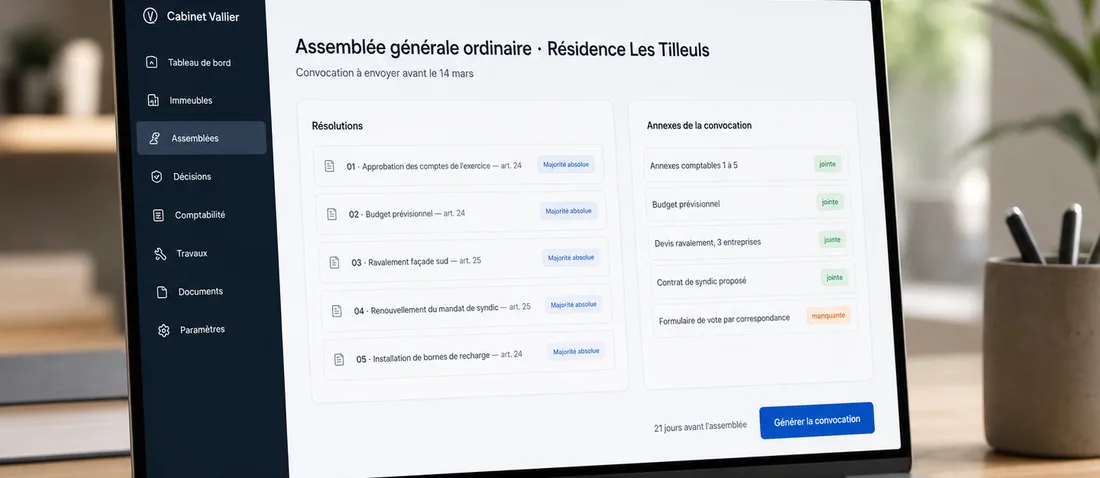This screenshot has height=478, width=1100.
Task: Click jointe status of annex Budget prévisionnel
Action: 830,202
